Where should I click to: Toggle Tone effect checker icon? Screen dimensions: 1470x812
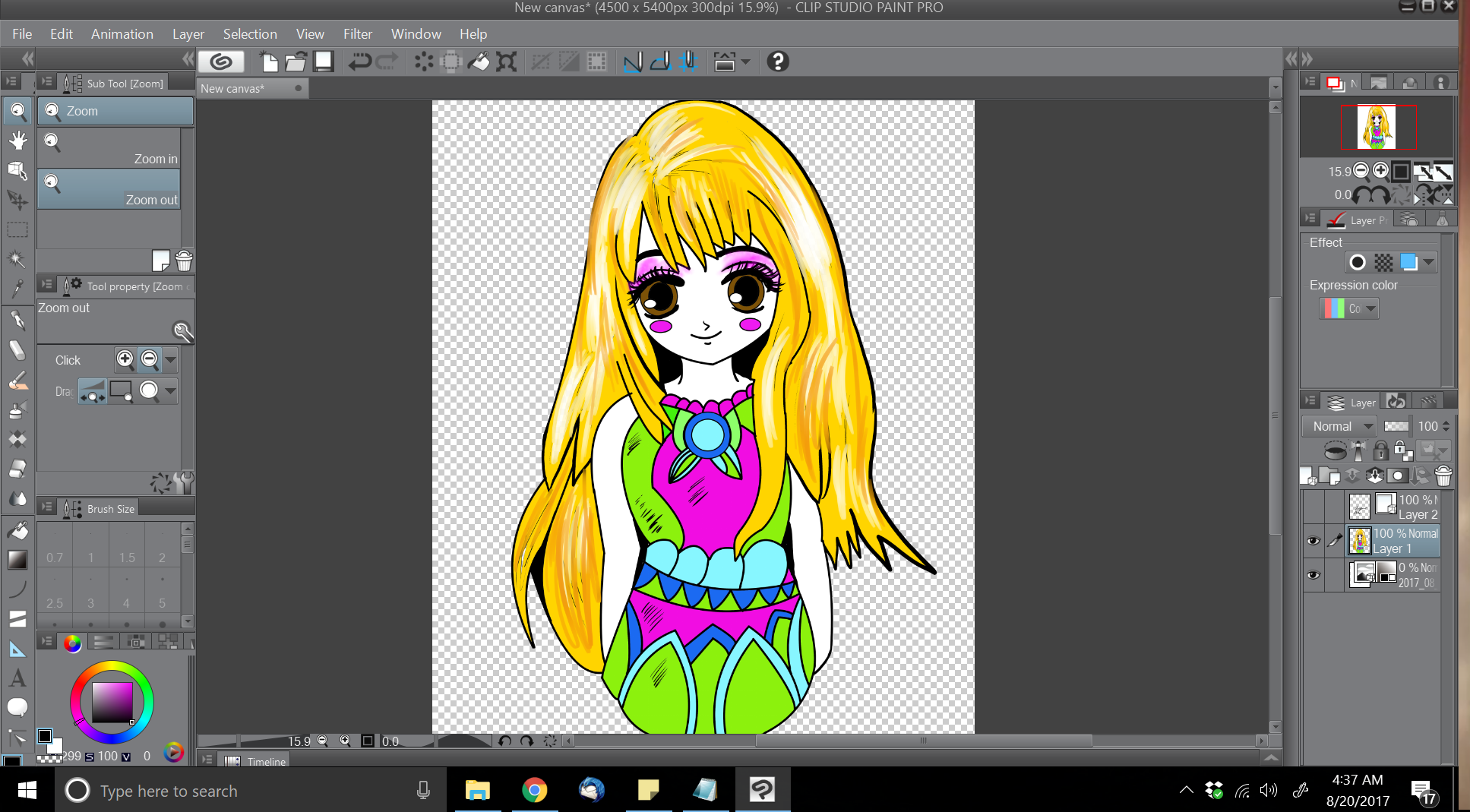1383,263
